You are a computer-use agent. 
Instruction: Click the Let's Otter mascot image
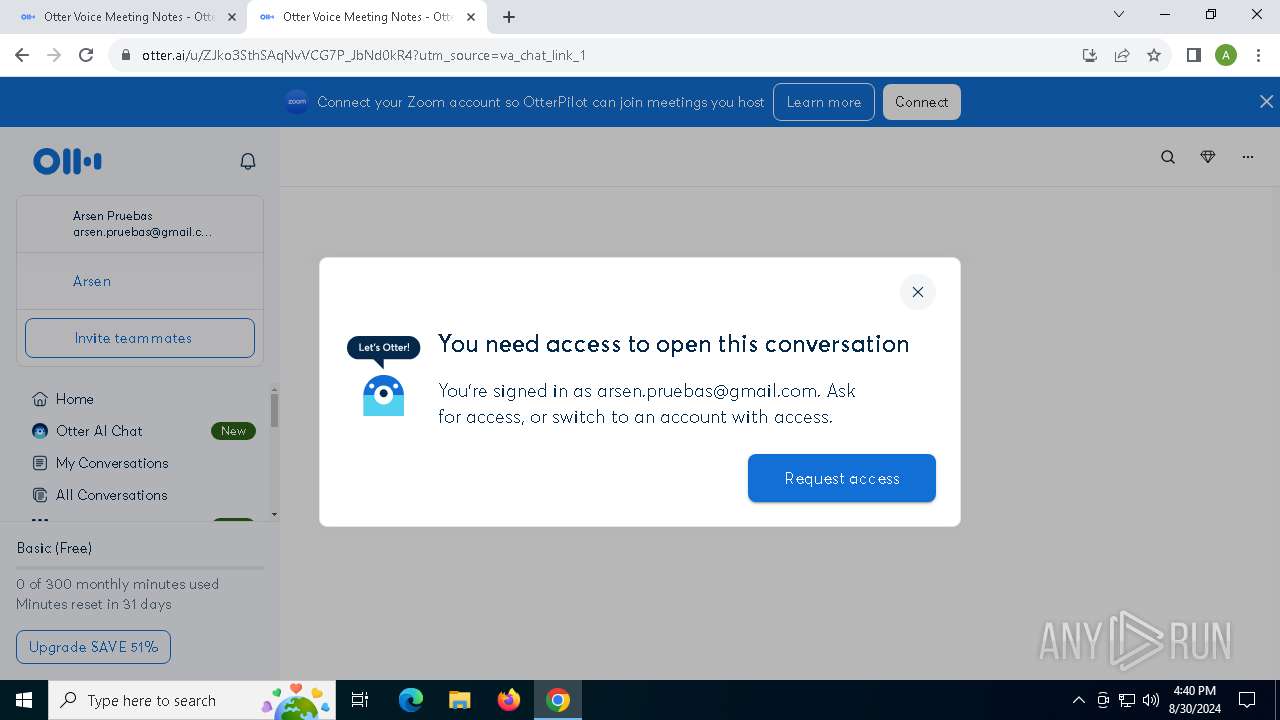click(383, 376)
